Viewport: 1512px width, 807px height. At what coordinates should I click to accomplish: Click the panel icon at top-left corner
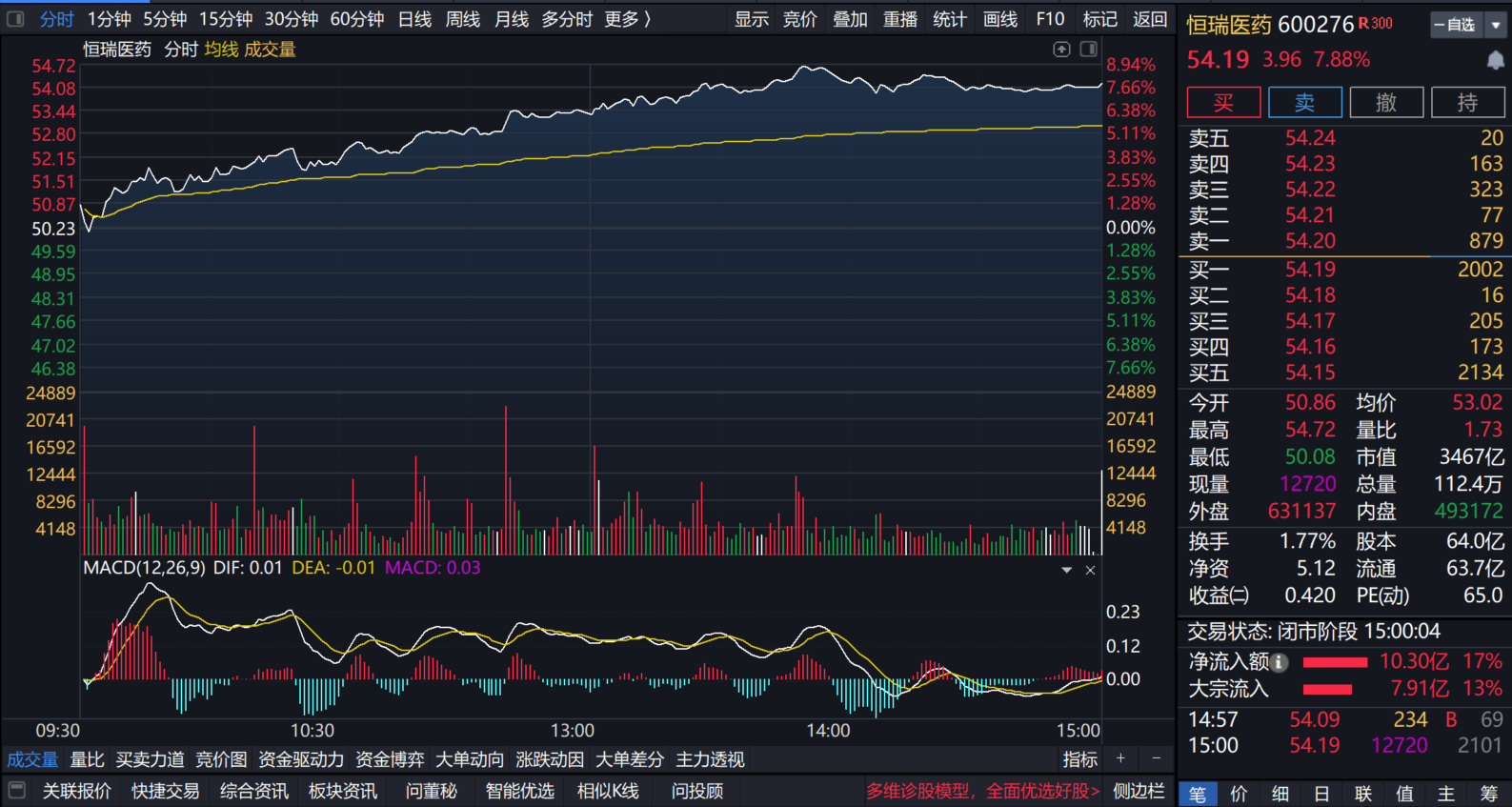tap(15, 18)
